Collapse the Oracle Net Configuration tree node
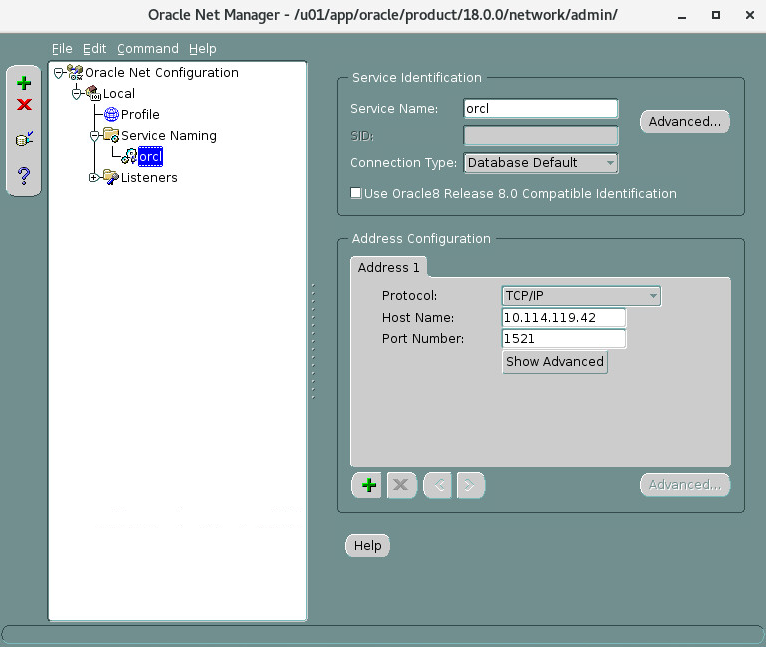 (59, 73)
